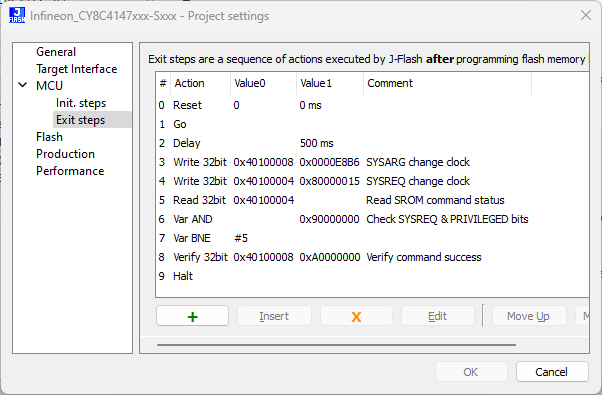Click the J-Flash icon in title bar
This screenshot has width=602, height=395.
17,15
